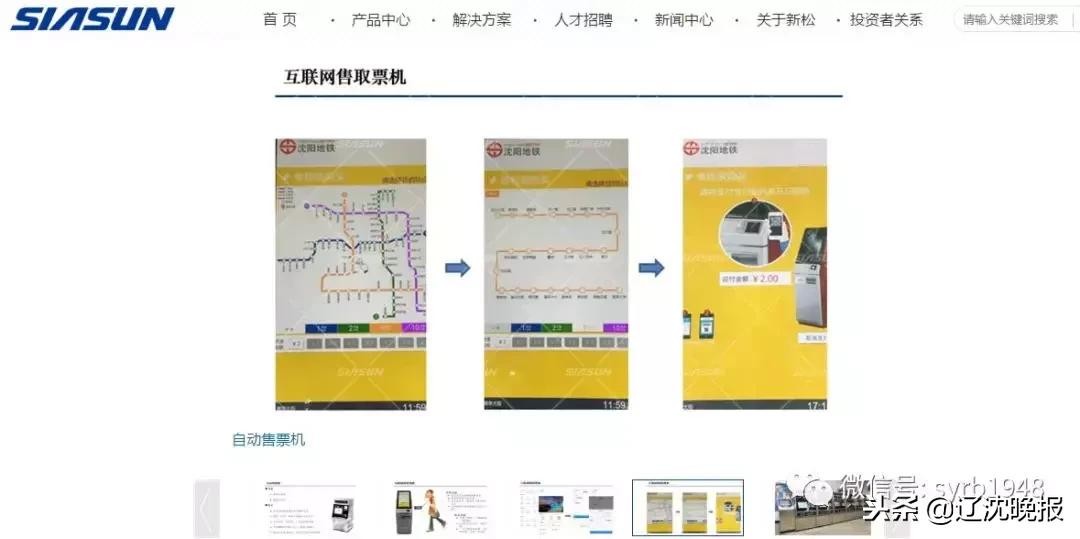Click the SIASUN logo
Screen dimensions: 1080x539
[x=92, y=19]
